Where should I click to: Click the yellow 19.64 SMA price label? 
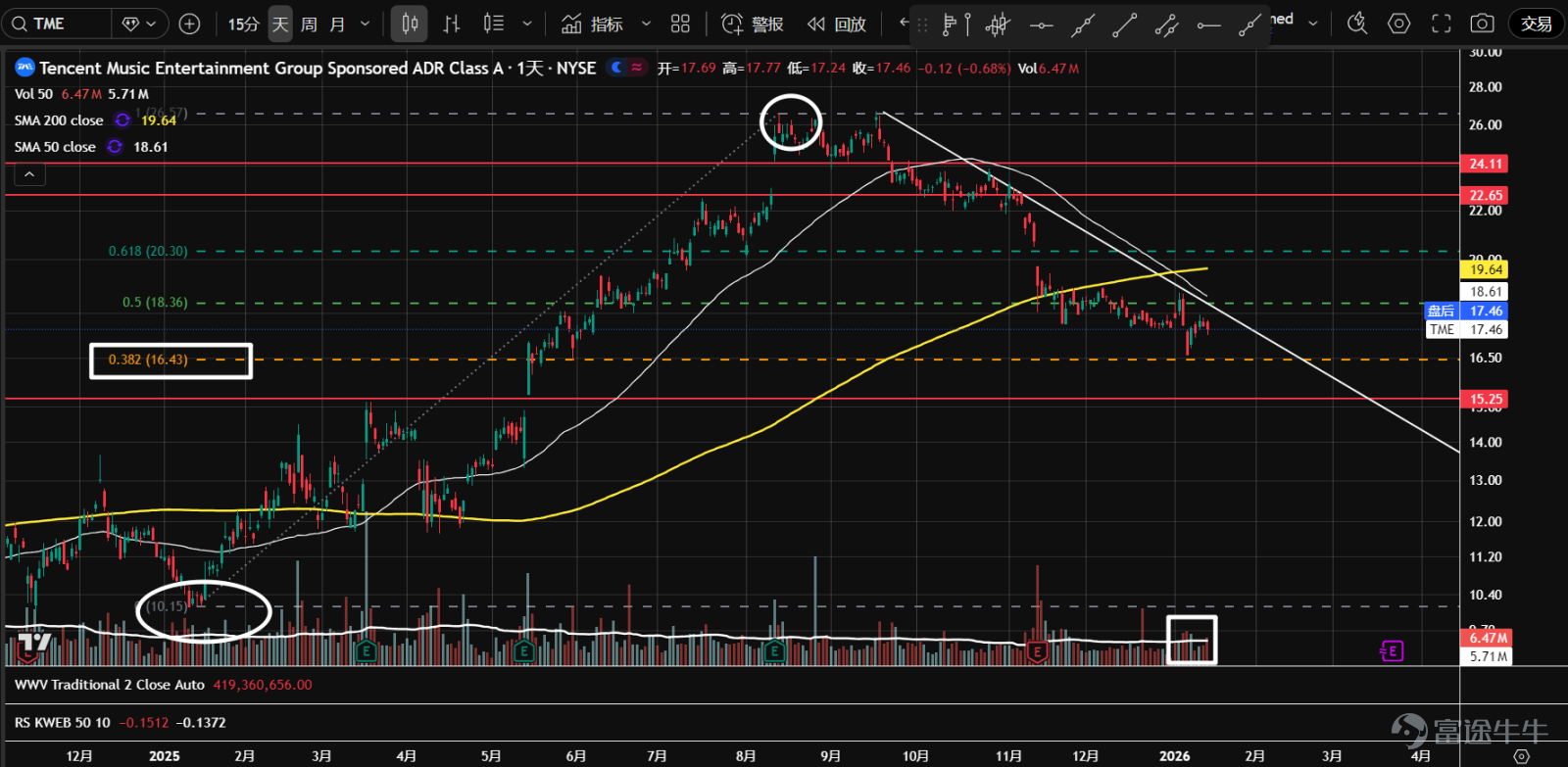(1486, 269)
